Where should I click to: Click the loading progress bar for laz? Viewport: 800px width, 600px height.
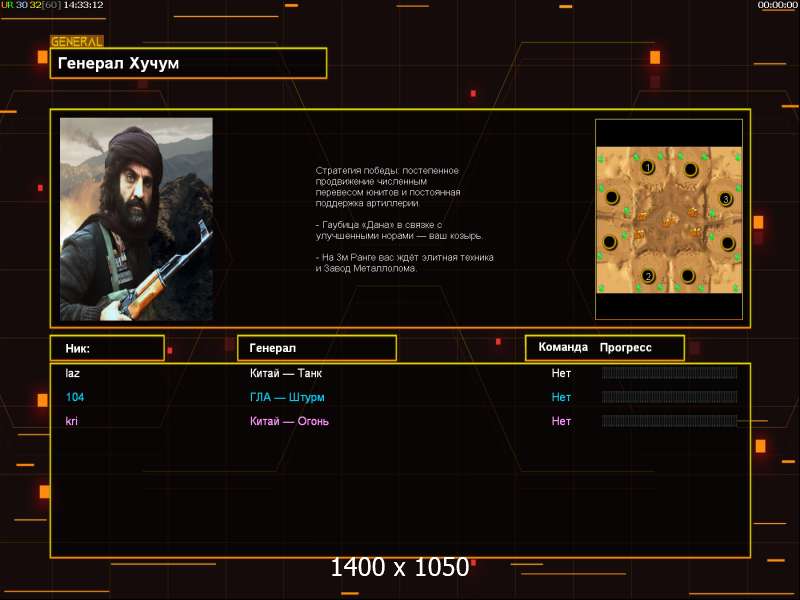669,373
